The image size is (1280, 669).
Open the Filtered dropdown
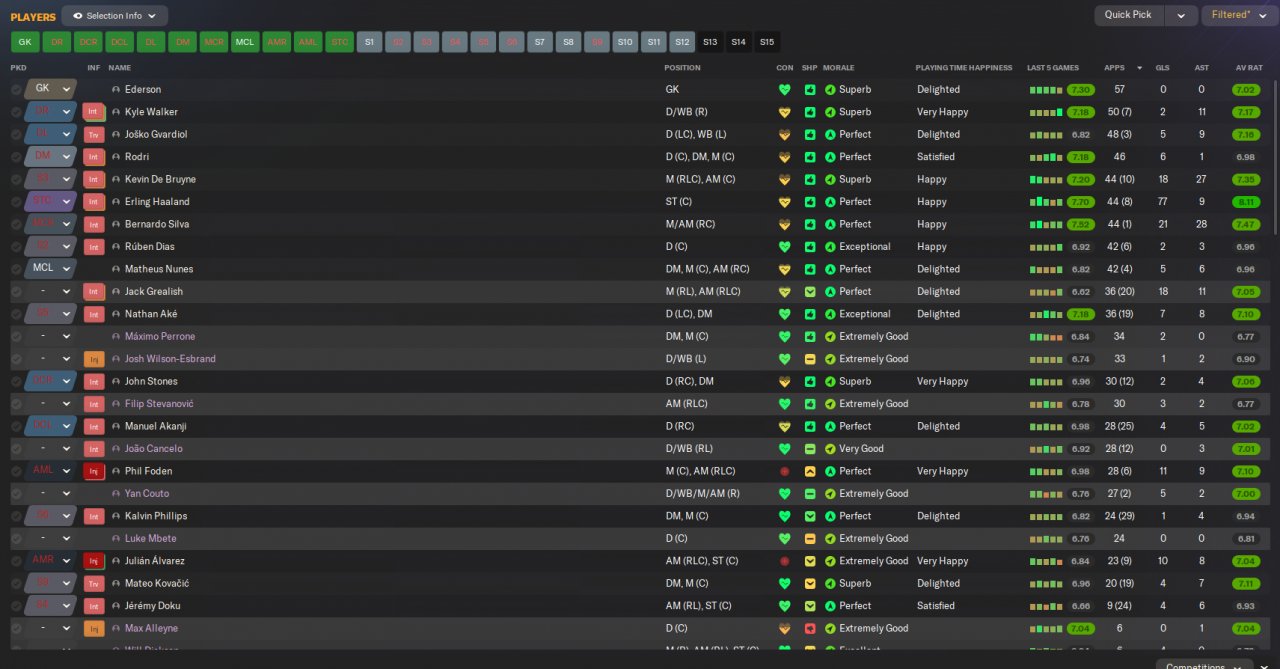pyautogui.click(x=1238, y=15)
